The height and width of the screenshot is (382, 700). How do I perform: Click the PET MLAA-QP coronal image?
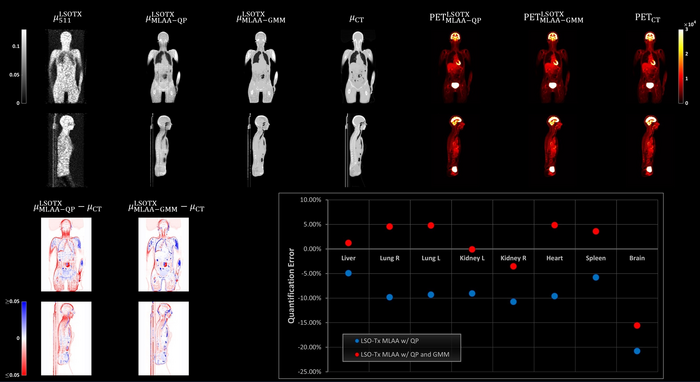[454, 66]
